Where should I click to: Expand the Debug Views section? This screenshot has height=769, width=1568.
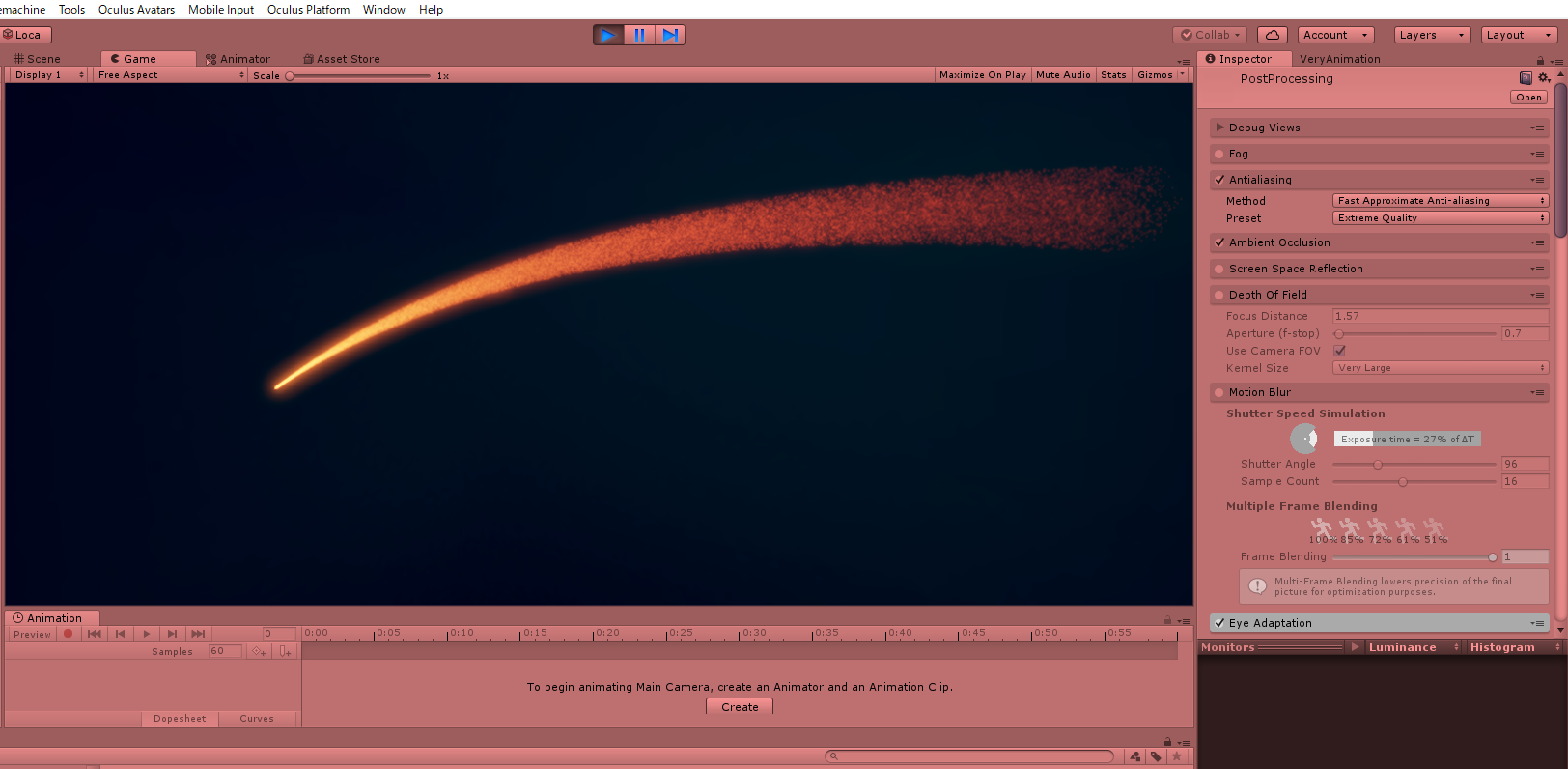(1220, 128)
